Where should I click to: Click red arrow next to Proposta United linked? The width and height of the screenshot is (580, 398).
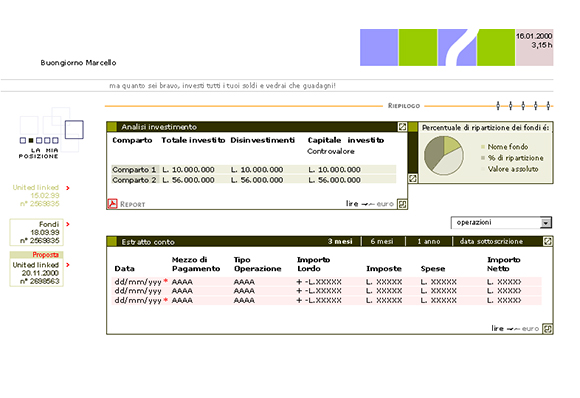coord(68,265)
